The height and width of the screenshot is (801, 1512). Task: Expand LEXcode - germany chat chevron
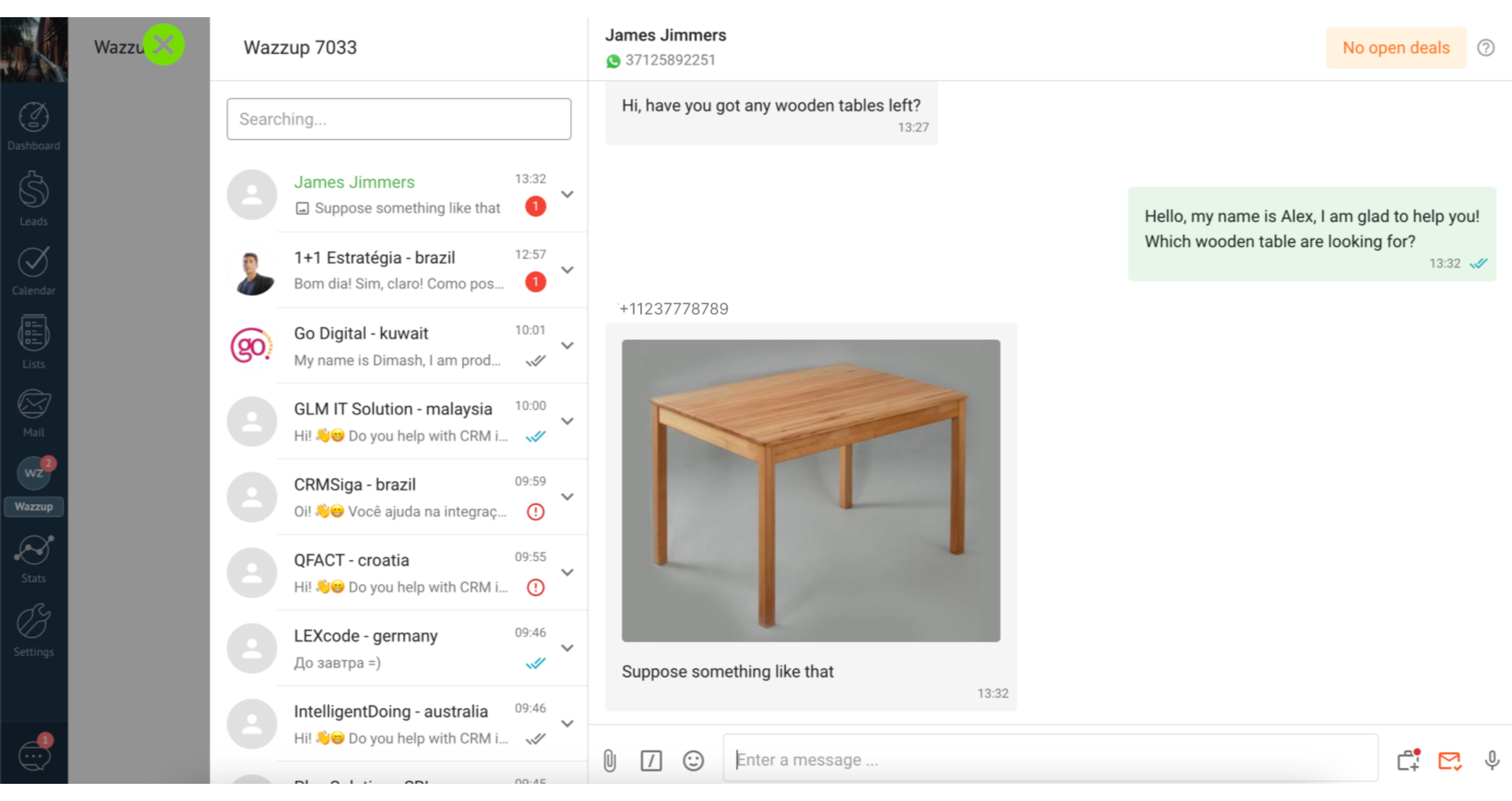click(567, 648)
